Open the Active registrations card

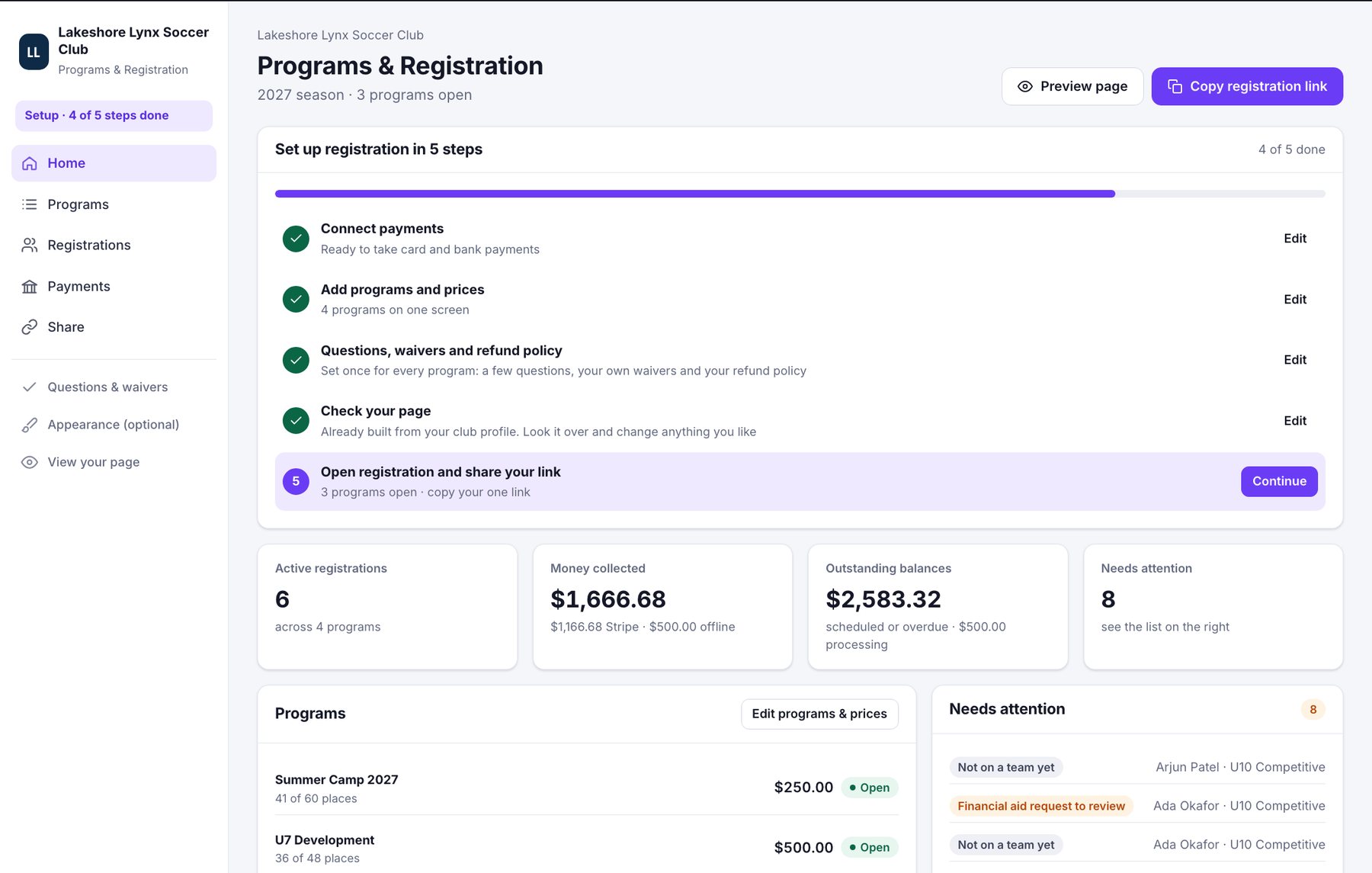point(387,607)
